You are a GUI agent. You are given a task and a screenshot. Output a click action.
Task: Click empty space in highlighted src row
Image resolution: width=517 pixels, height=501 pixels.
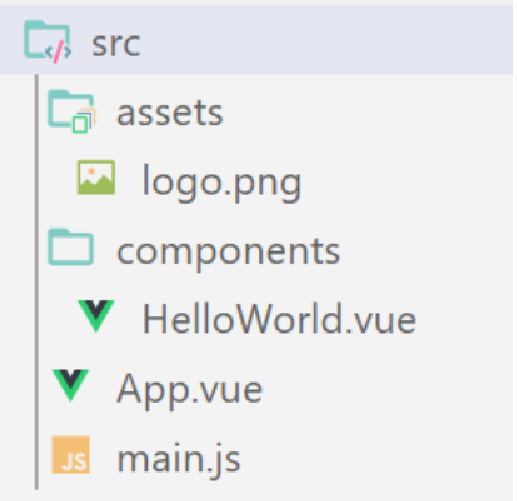pos(327,39)
